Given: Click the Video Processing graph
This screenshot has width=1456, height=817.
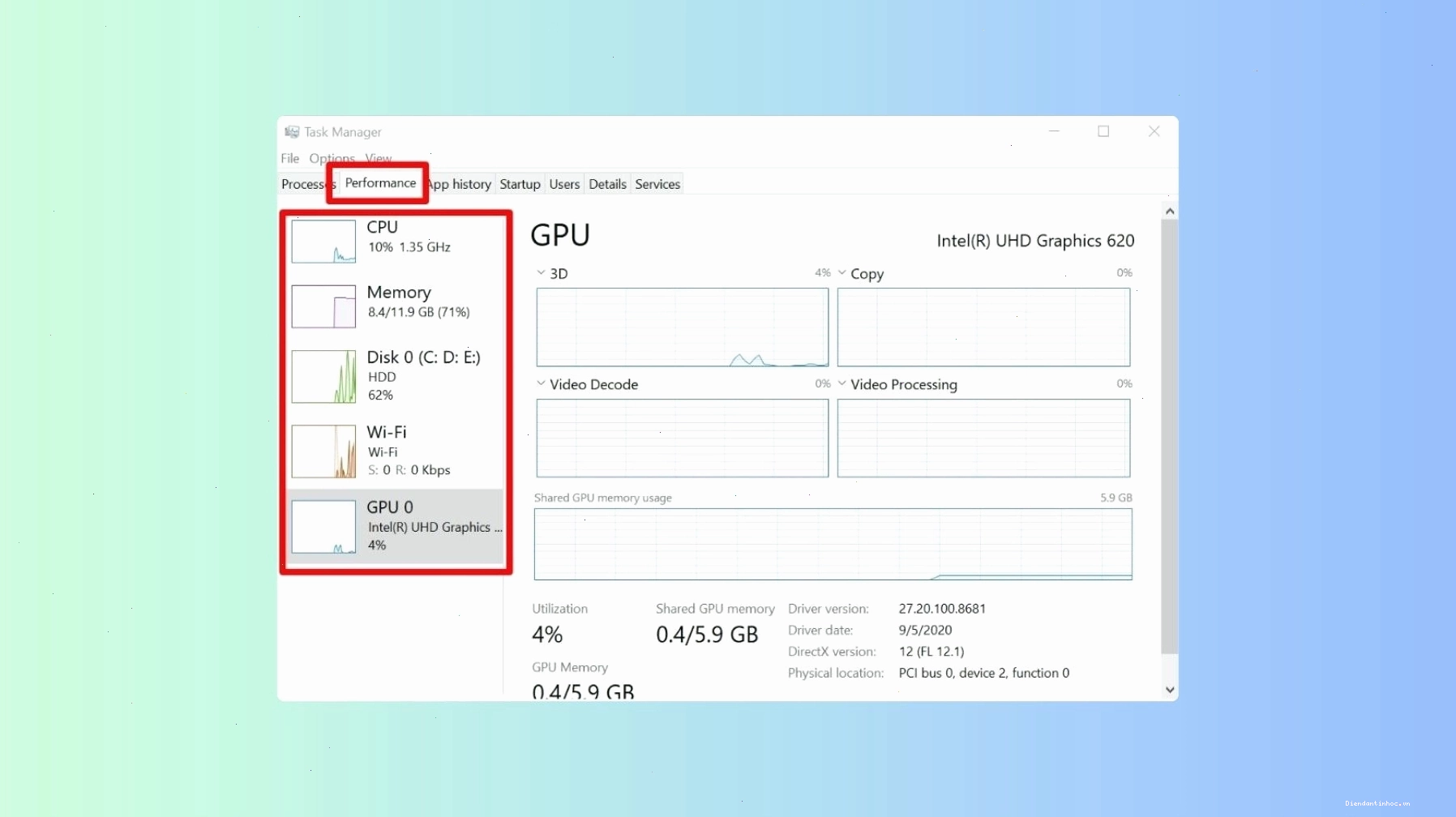Looking at the screenshot, I should 983,438.
